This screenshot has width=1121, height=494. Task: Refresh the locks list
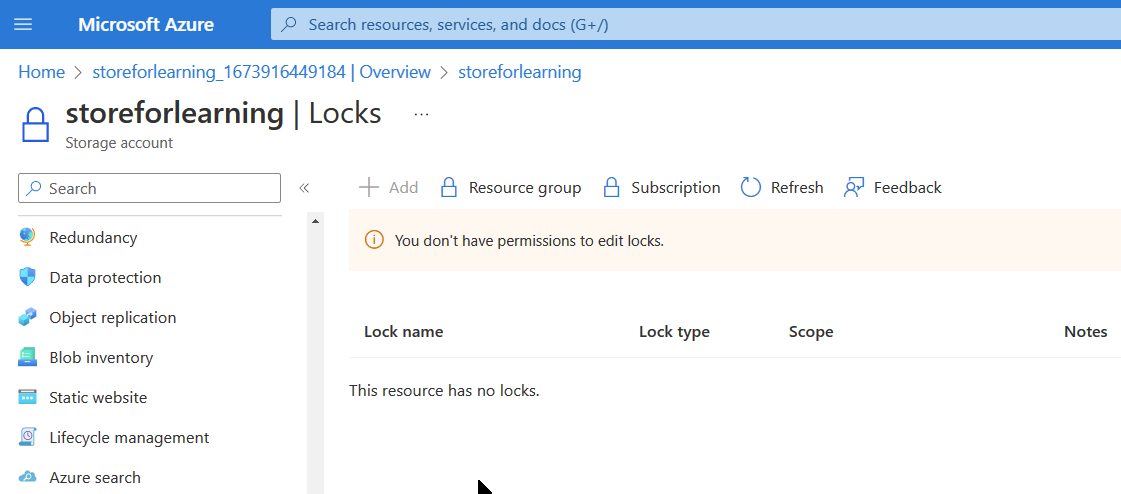coord(781,187)
